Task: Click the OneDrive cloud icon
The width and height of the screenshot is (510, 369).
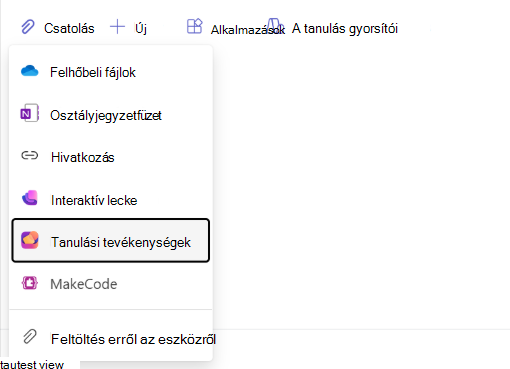Action: click(30, 71)
